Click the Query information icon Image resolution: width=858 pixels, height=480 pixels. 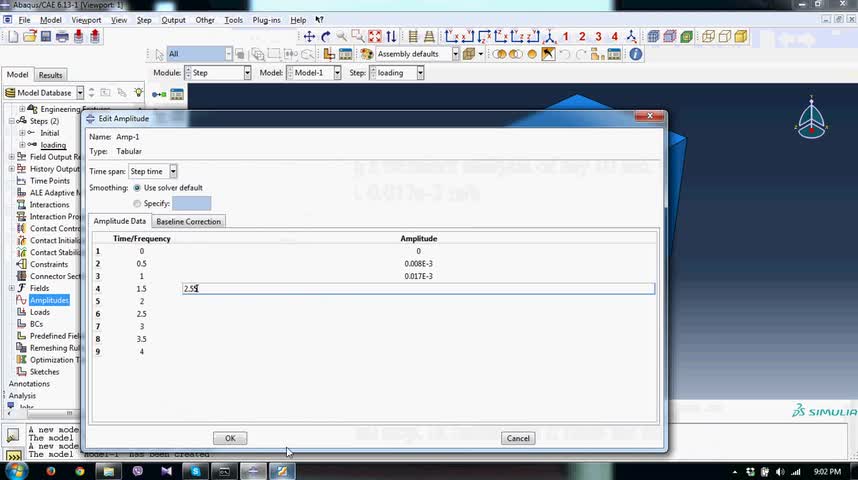635,54
